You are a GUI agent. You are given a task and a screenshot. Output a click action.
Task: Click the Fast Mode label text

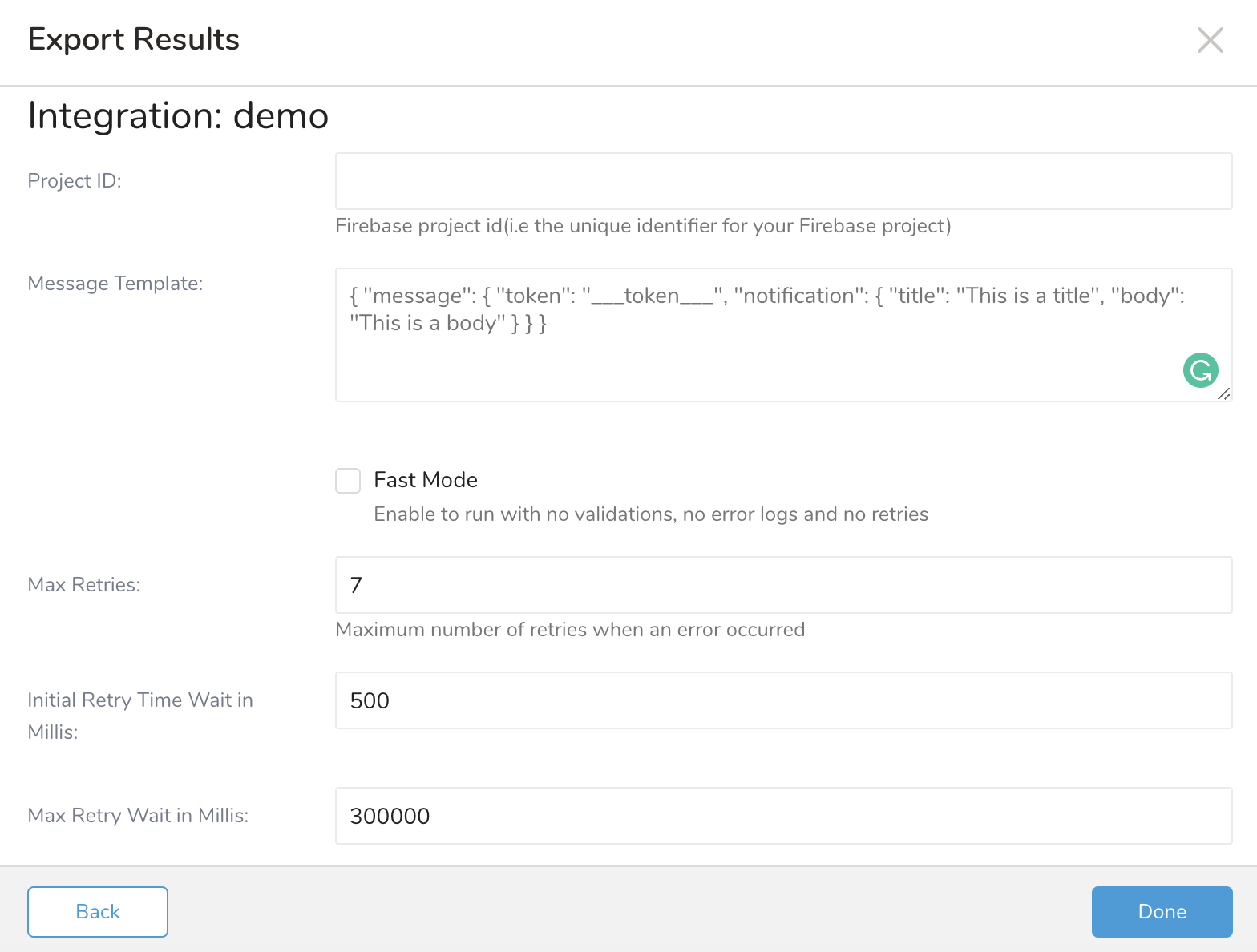(426, 480)
